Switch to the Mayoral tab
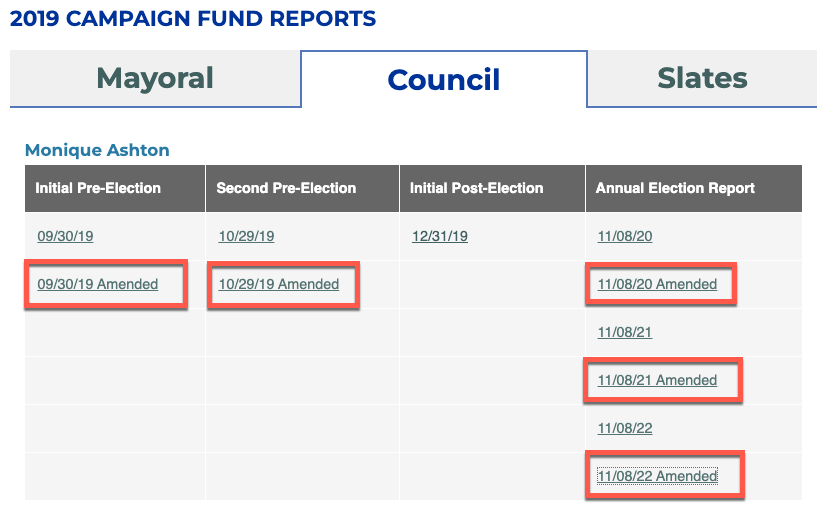The image size is (829, 525). (155, 79)
